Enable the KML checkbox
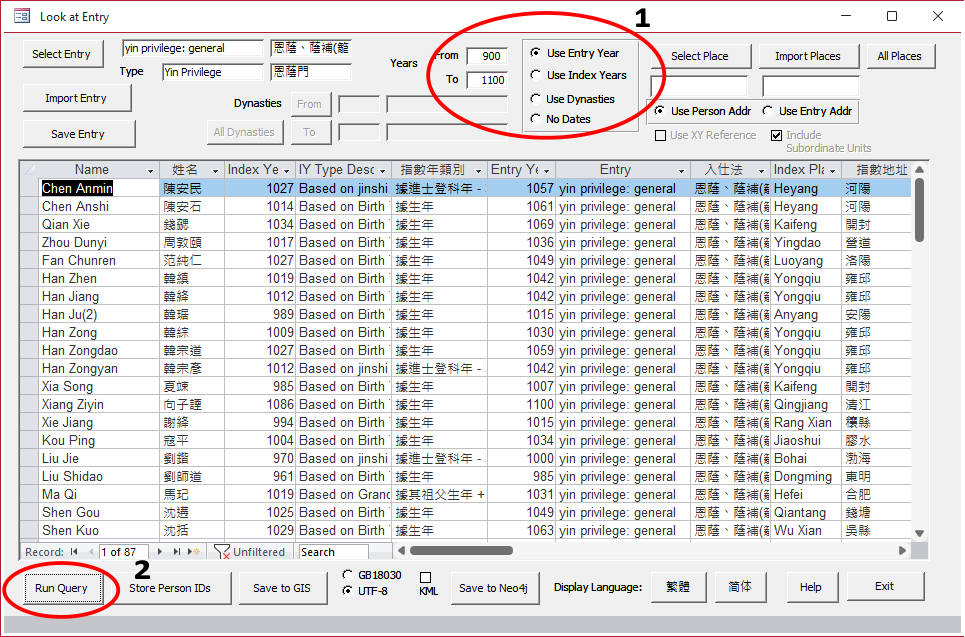The image size is (965, 637). (425, 577)
